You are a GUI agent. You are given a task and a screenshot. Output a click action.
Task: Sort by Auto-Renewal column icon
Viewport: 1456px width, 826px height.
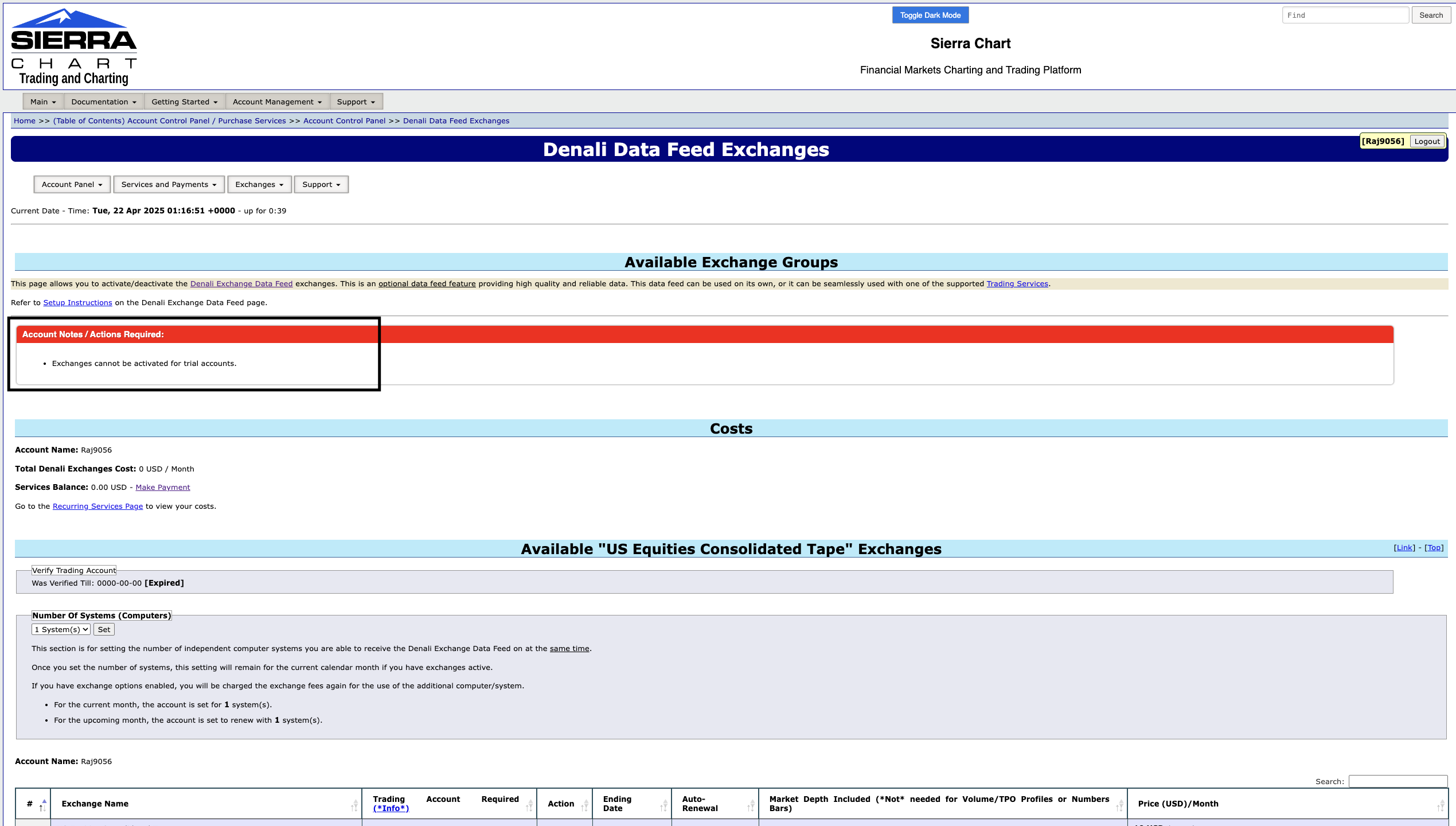pos(751,805)
